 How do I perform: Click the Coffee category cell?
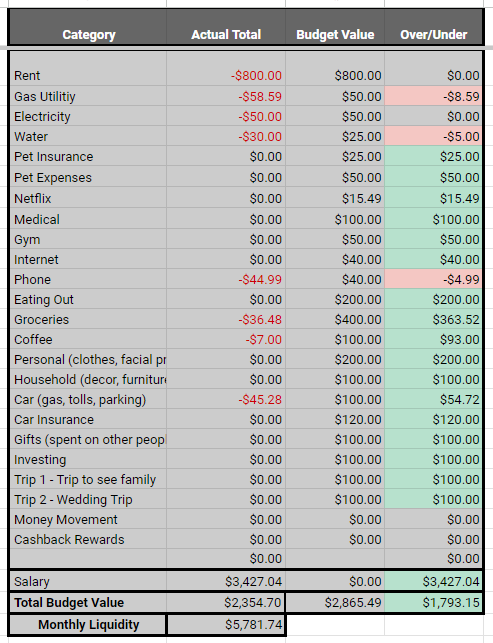[x=88, y=339]
